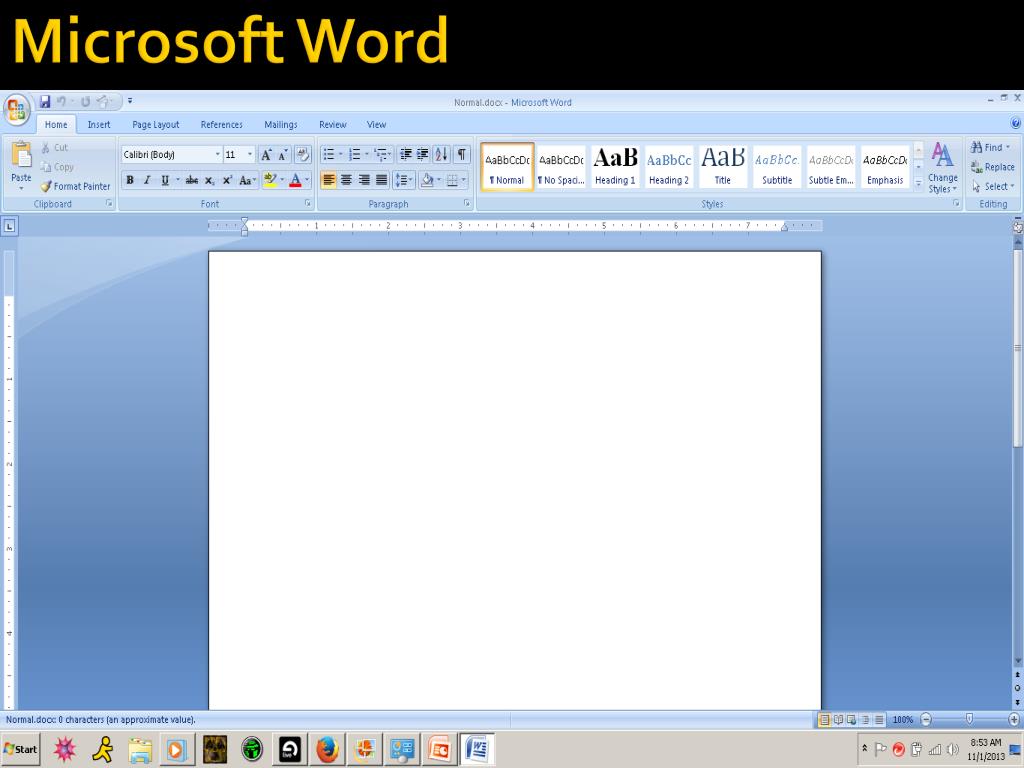Justify the paragraph text
Viewport: 1024px width, 768px height.
click(x=381, y=180)
